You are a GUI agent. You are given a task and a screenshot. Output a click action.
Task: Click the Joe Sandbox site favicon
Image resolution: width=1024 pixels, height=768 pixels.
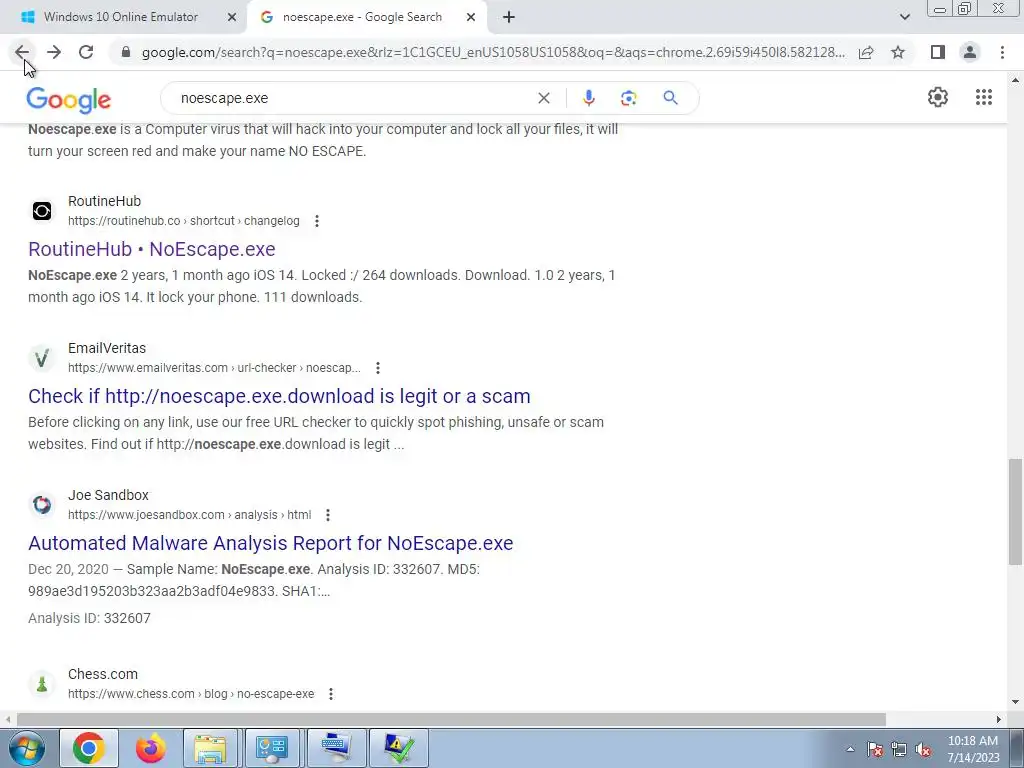[42, 505]
